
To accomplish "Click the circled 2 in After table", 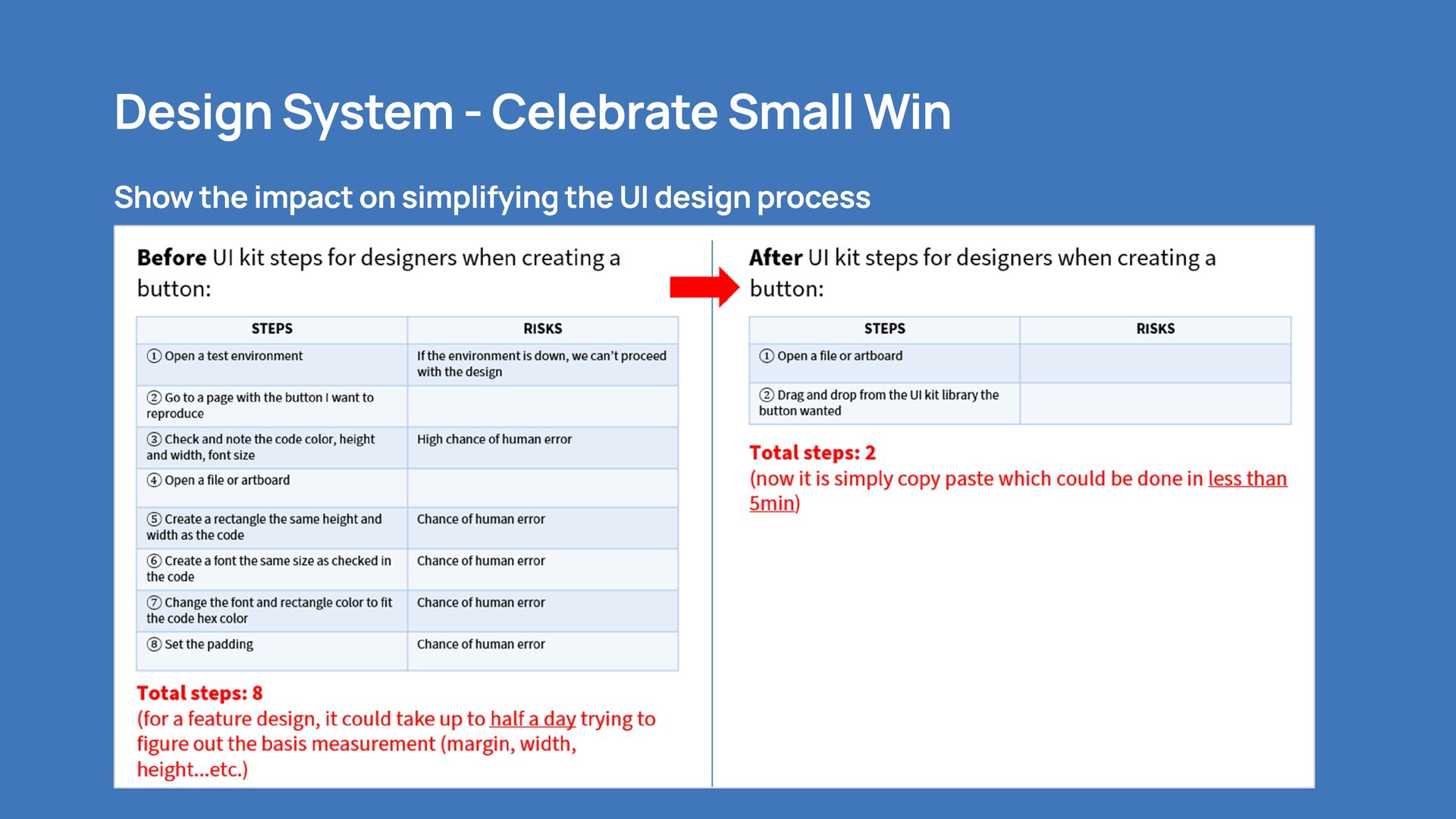I will point(767,394).
